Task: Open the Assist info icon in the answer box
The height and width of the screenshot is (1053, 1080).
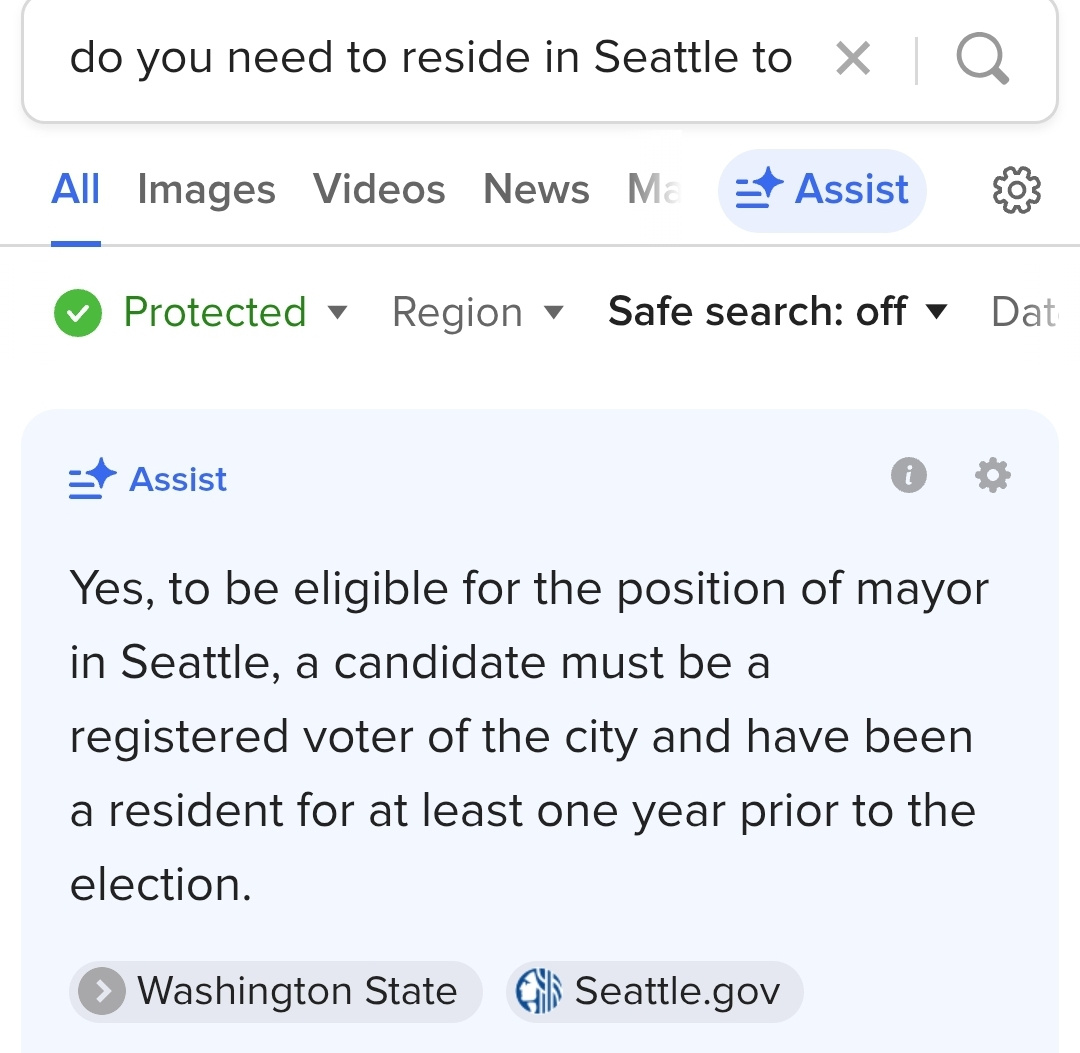Action: coord(908,476)
